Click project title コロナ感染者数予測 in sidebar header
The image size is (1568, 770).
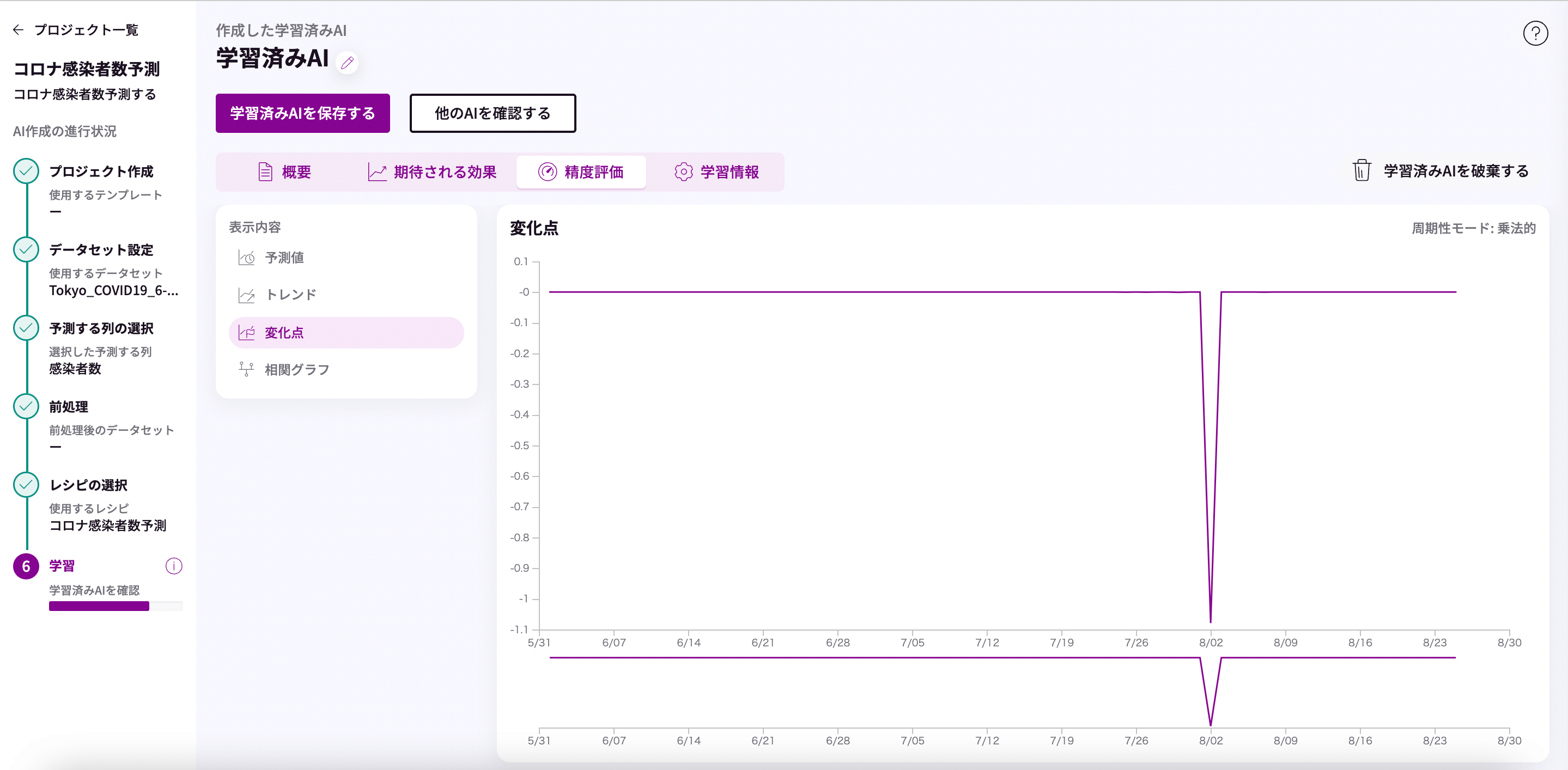[87, 69]
